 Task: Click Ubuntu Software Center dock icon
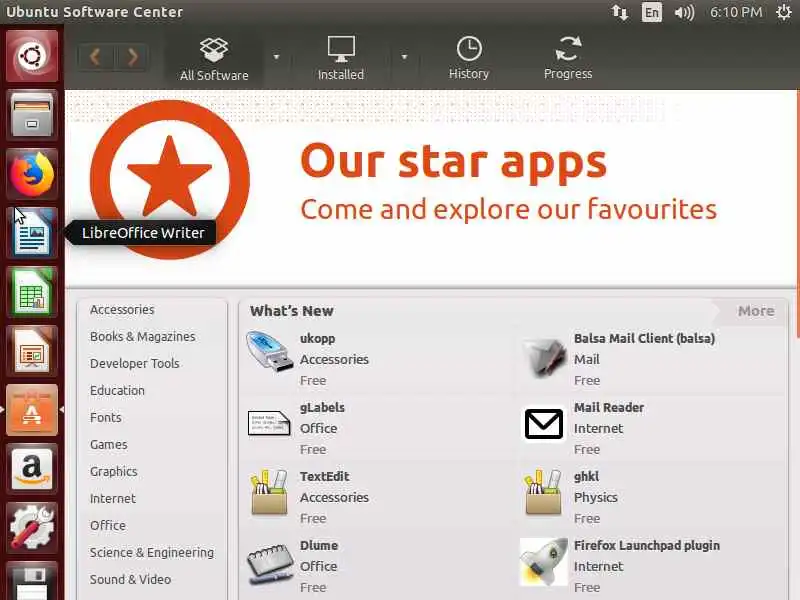tap(32, 410)
